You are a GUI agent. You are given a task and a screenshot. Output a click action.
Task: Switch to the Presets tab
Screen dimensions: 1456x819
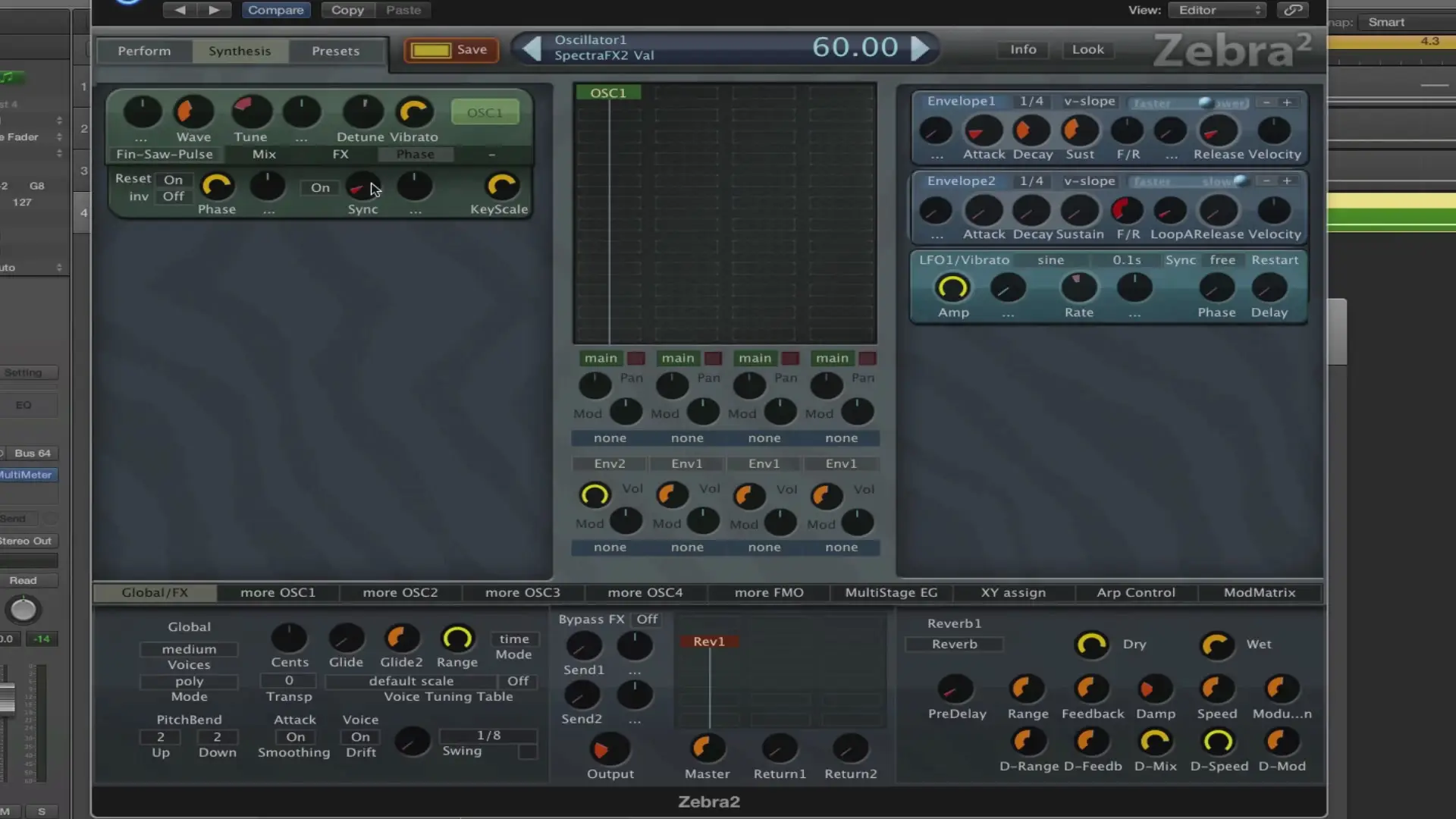click(336, 51)
